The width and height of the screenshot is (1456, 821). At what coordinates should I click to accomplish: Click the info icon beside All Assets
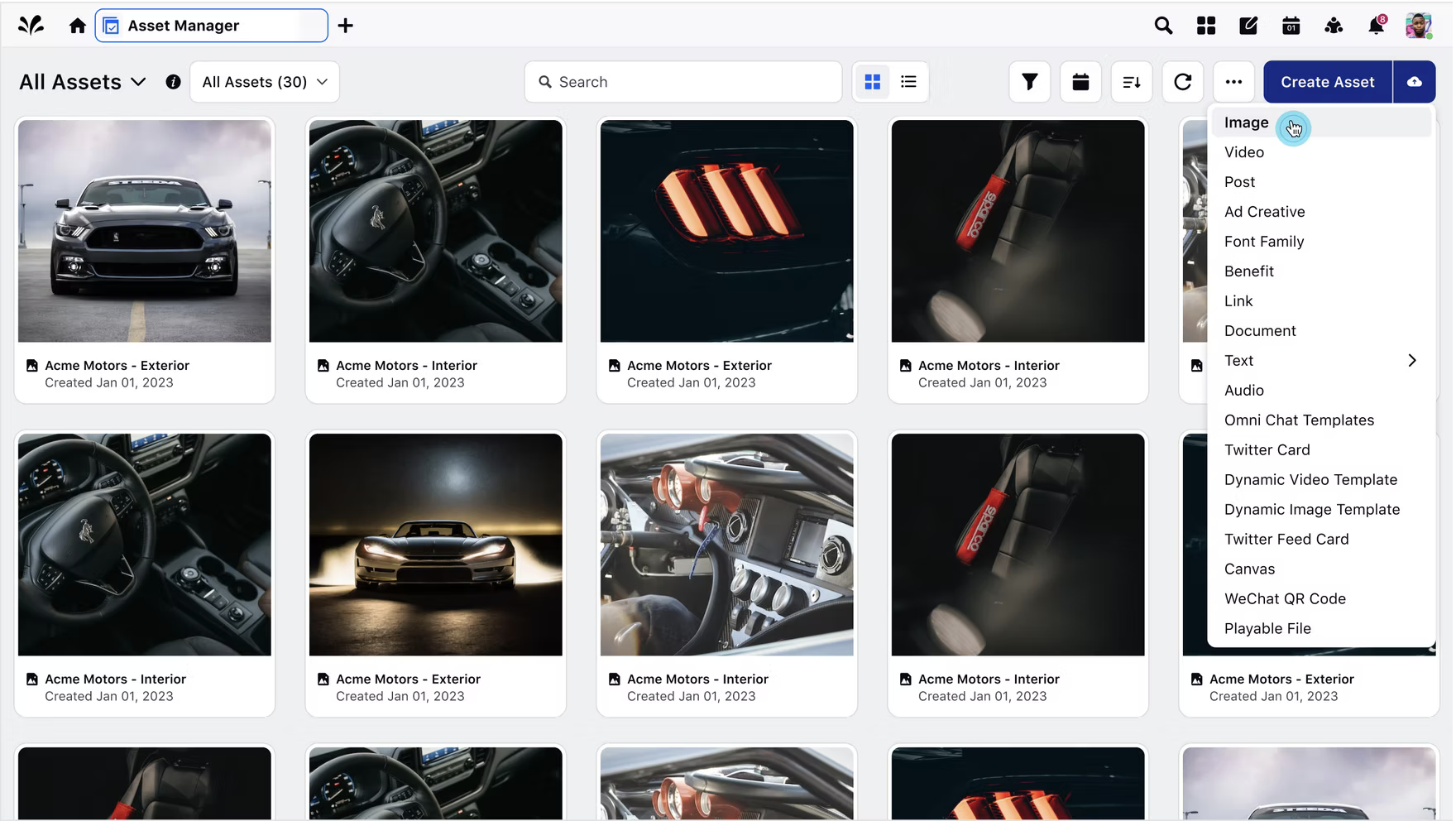(x=173, y=82)
